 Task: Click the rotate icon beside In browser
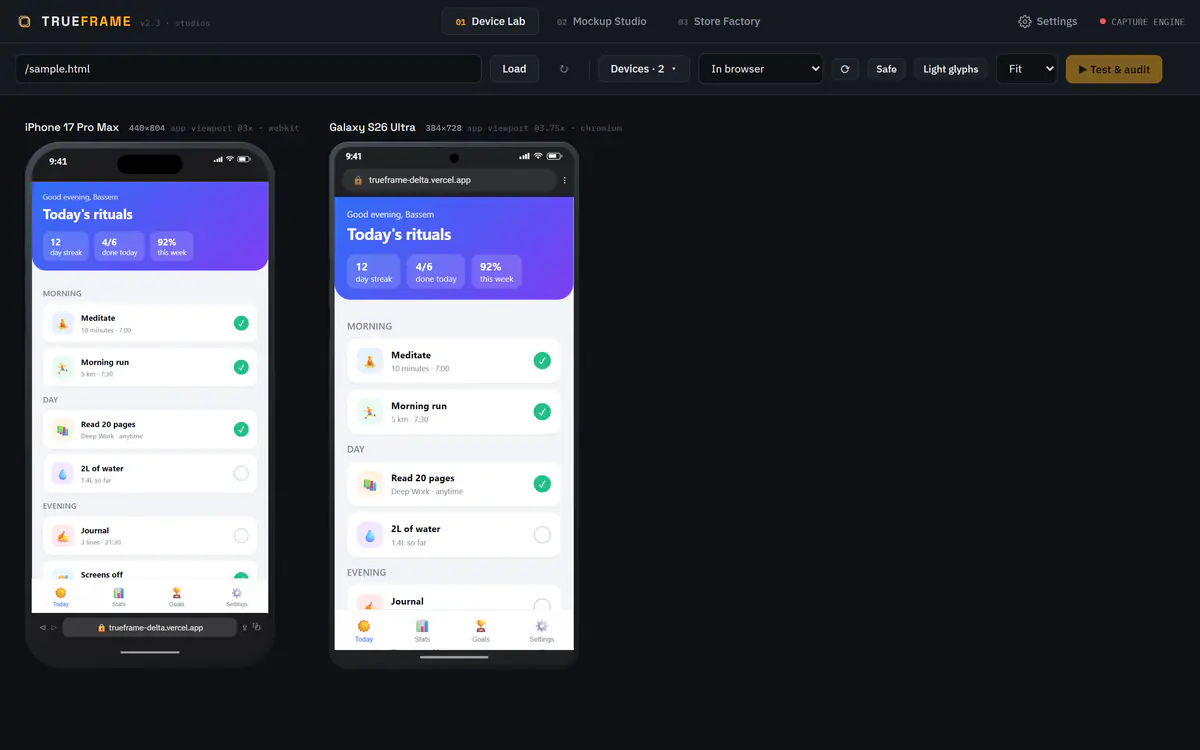pos(845,69)
